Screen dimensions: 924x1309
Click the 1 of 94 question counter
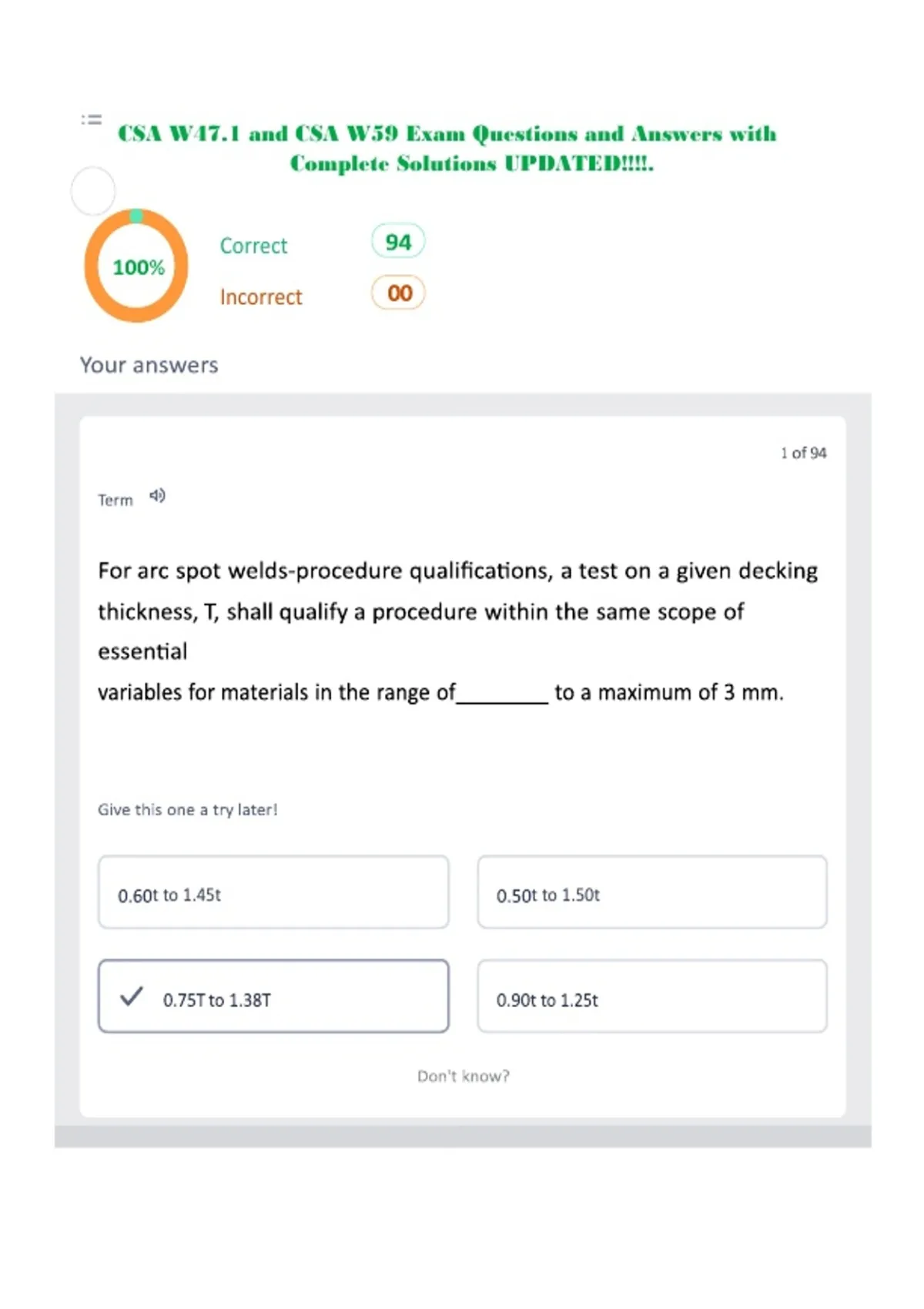[803, 453]
